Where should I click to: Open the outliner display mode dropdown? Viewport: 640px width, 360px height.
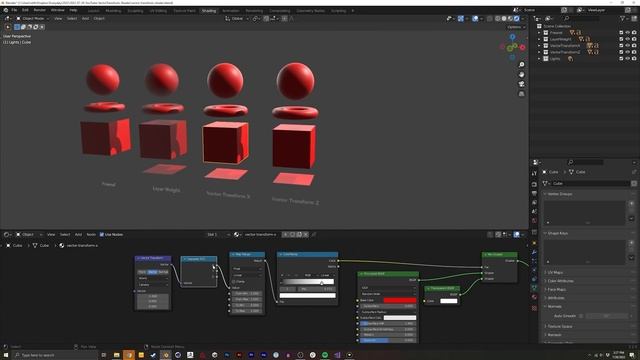549,18
